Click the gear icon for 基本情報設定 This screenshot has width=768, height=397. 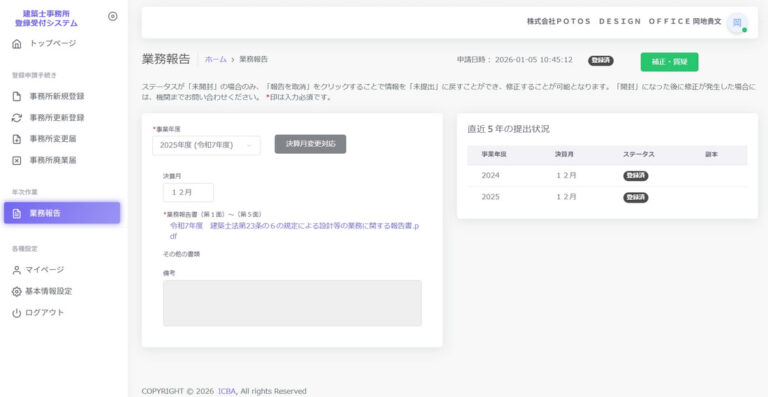point(17,292)
